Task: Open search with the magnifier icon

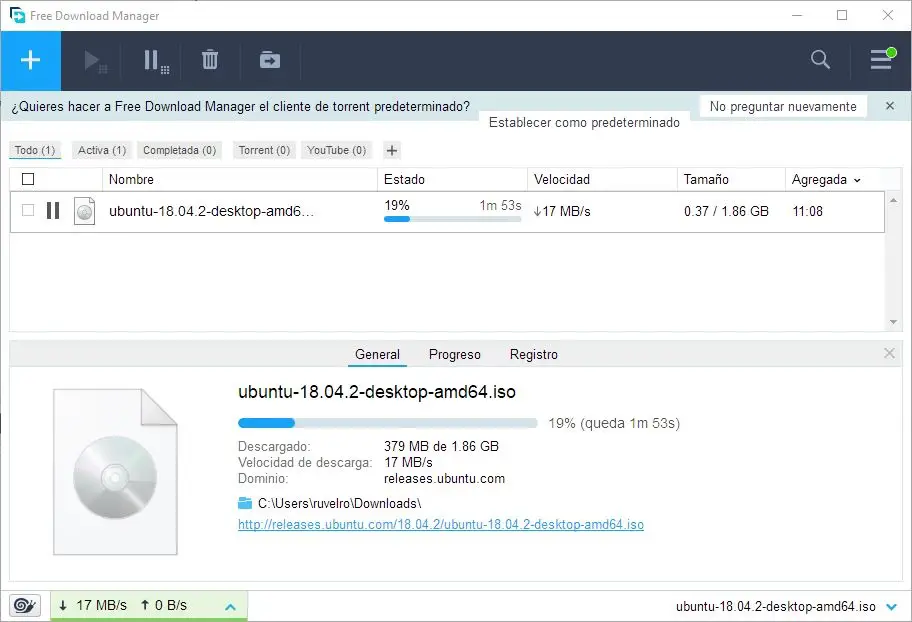Action: [820, 59]
